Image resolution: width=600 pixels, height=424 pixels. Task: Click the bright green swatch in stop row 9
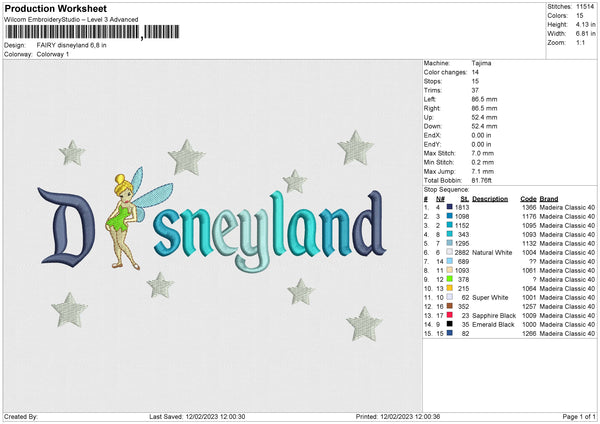(449, 279)
